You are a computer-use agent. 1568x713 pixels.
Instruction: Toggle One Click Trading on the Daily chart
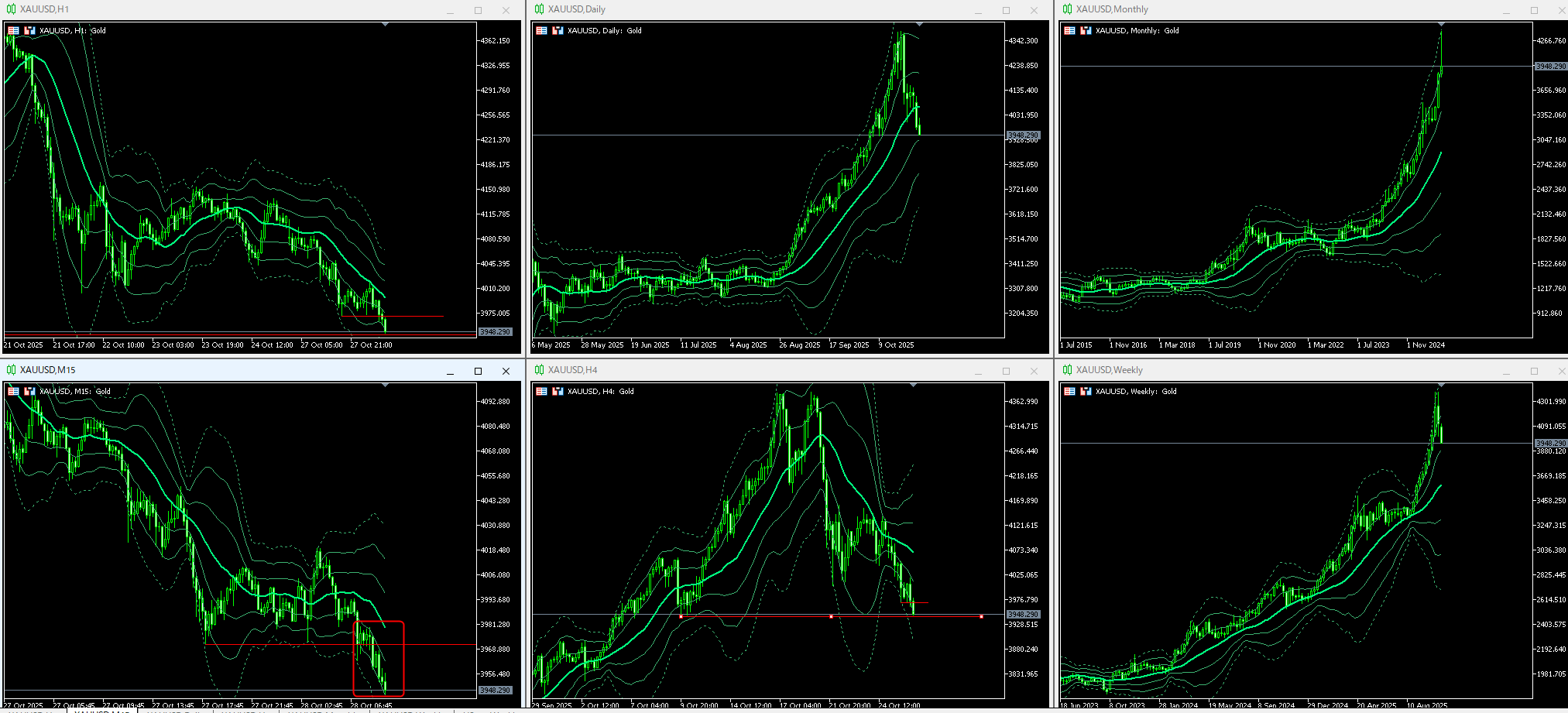point(541,31)
